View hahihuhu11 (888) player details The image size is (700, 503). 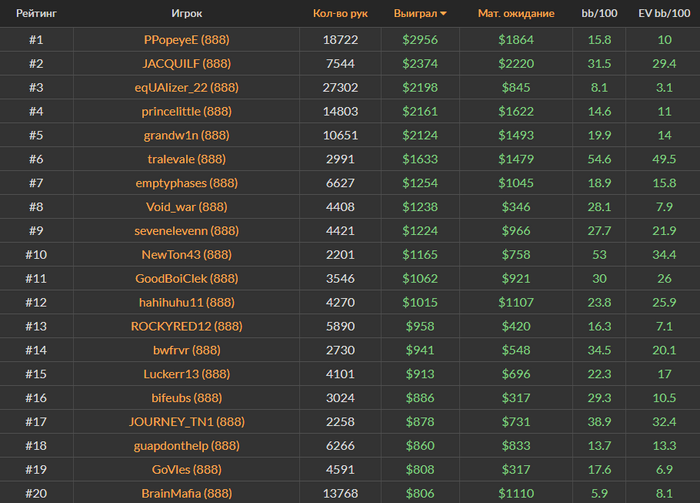click(186, 302)
